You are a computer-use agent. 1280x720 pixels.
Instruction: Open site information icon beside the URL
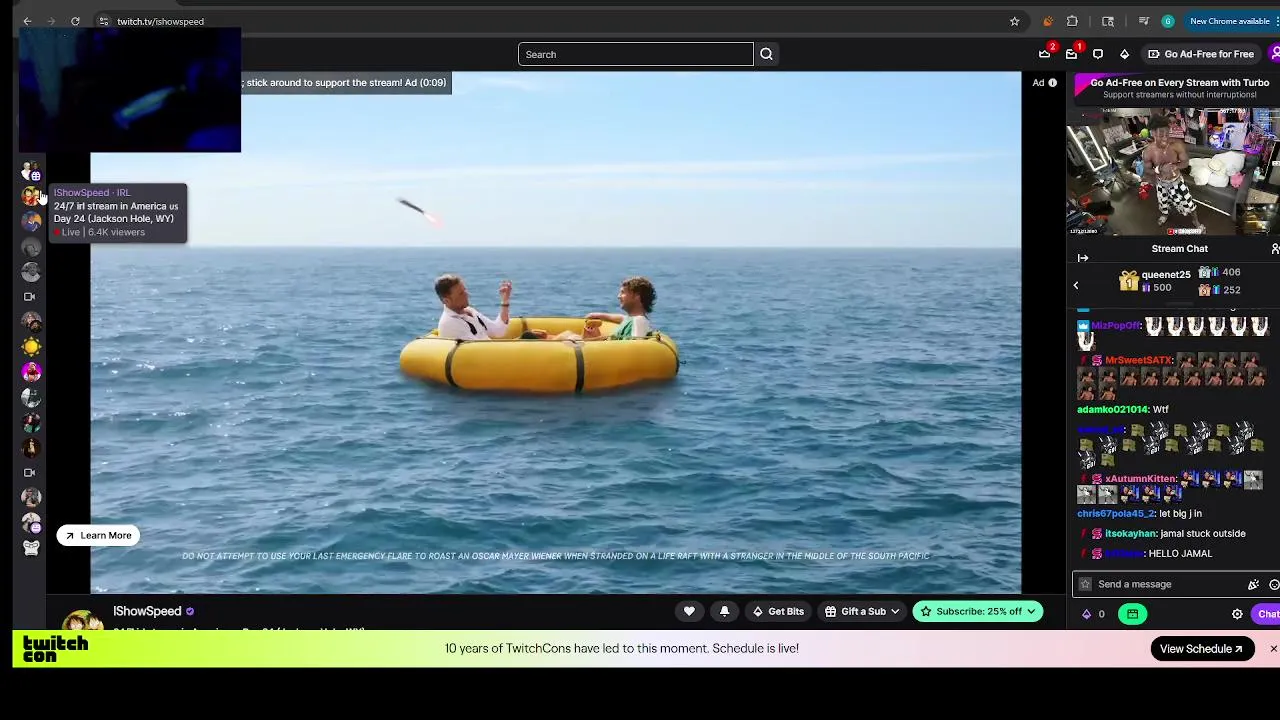point(104,21)
